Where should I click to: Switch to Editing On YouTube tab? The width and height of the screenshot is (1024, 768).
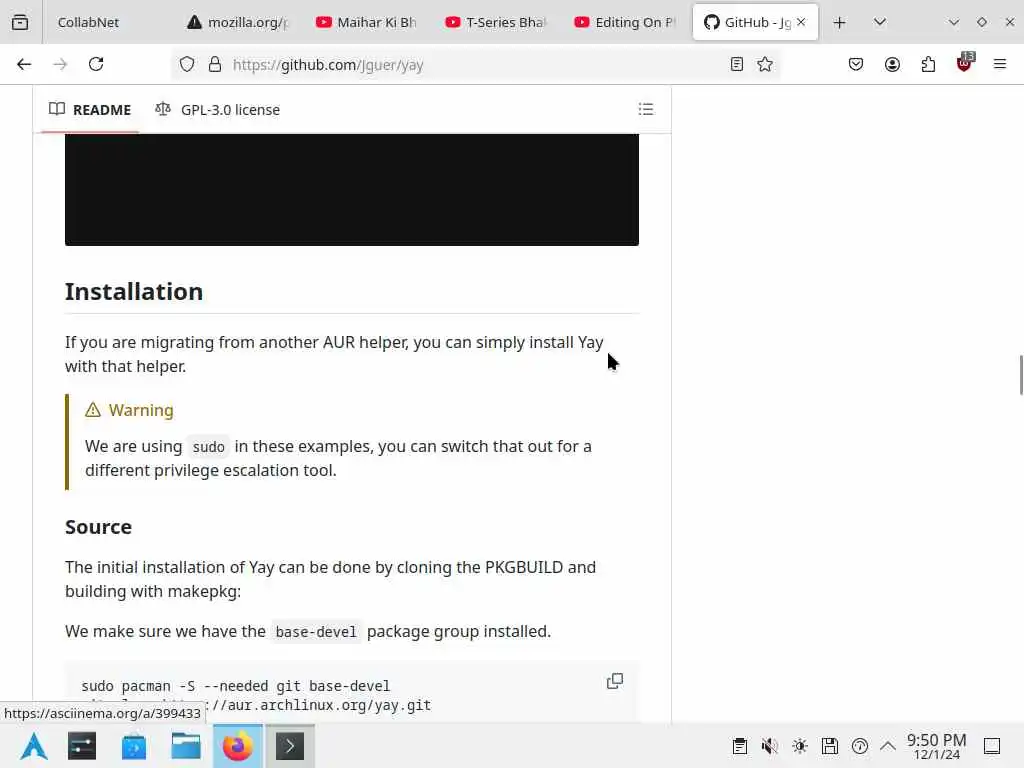pyautogui.click(x=626, y=22)
